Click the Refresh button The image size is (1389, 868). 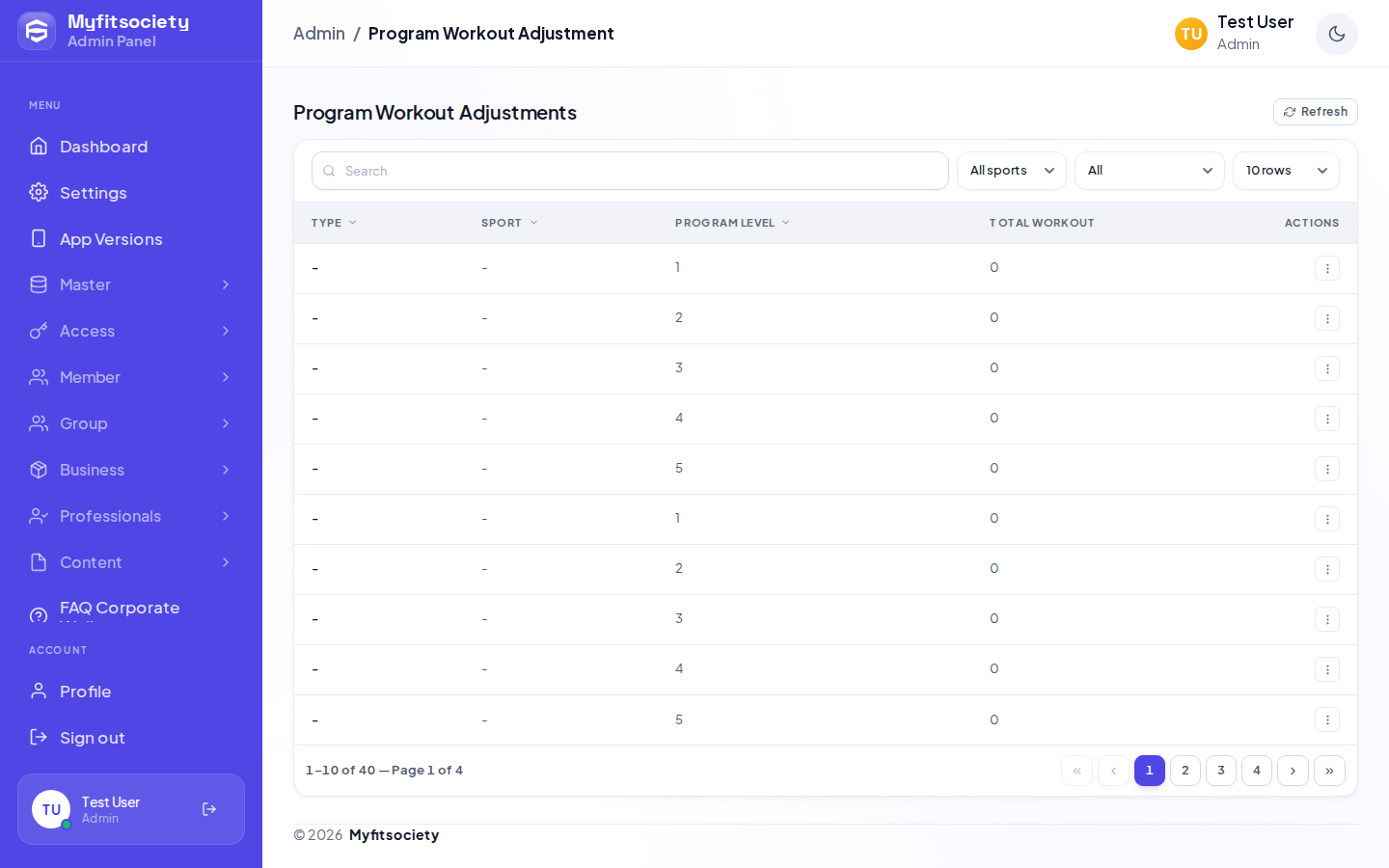point(1316,112)
